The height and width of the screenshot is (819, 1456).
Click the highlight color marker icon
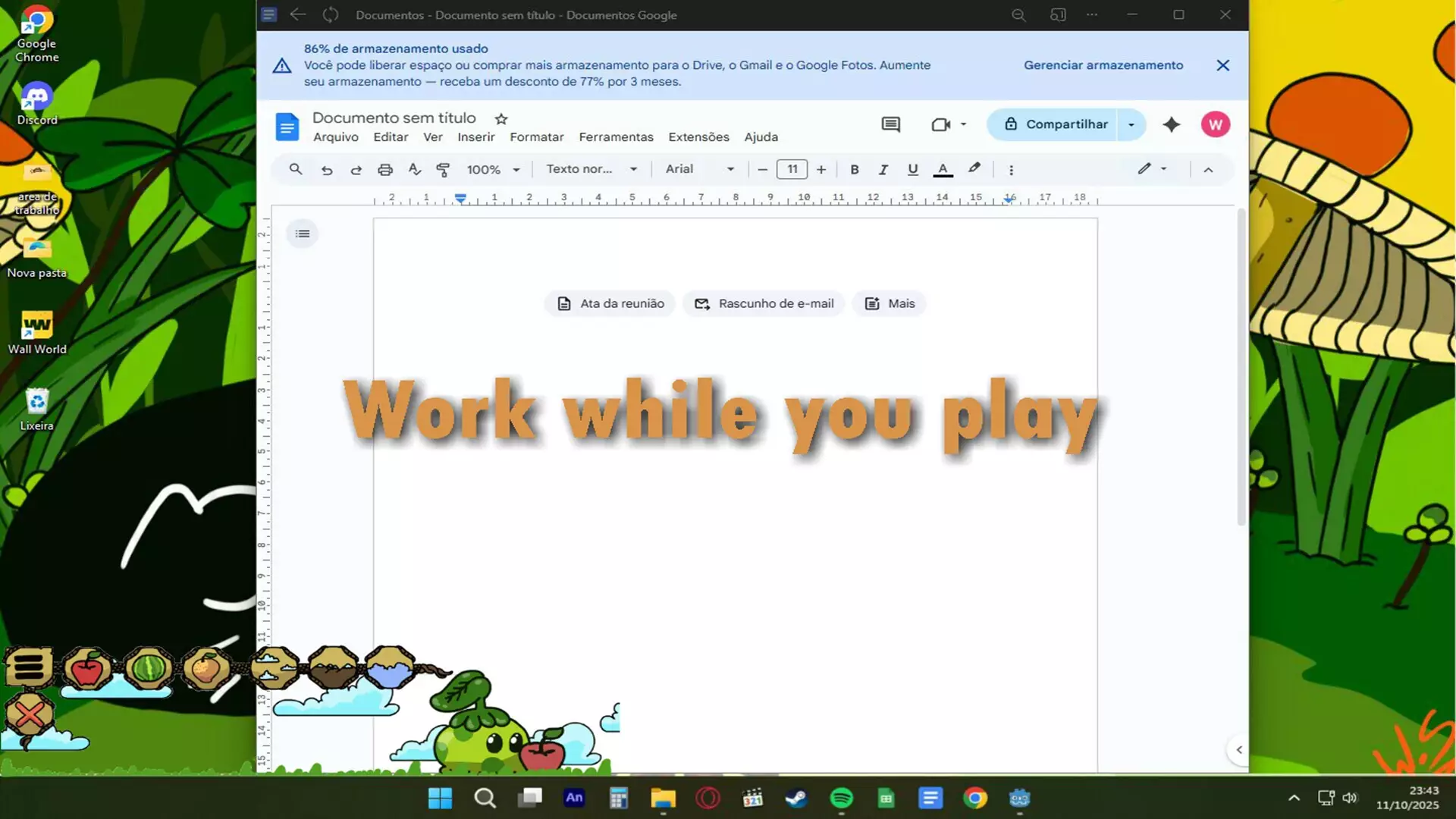click(974, 168)
